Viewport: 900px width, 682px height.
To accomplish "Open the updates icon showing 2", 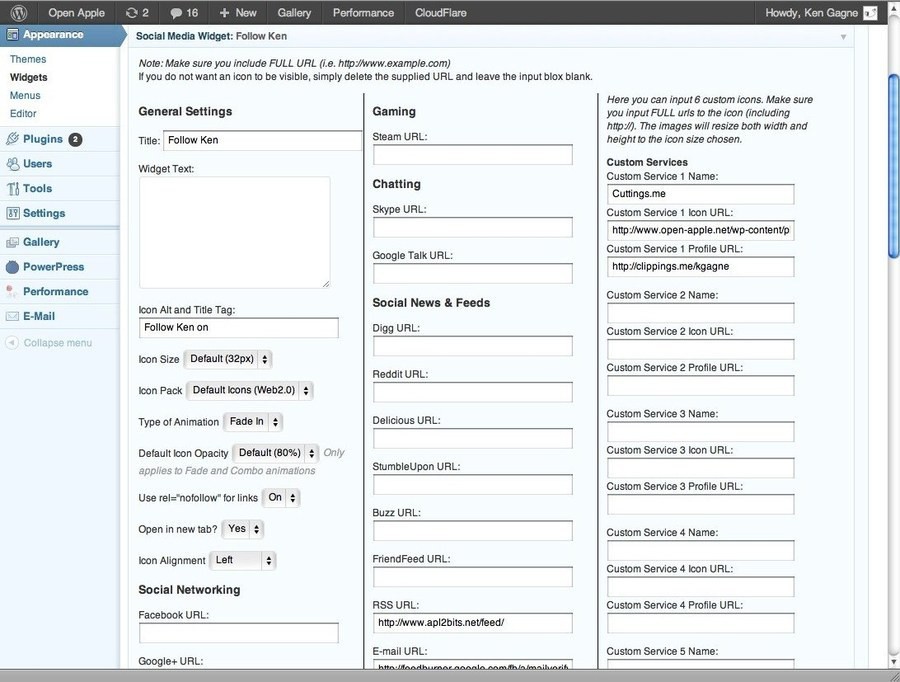I will click(x=132, y=13).
